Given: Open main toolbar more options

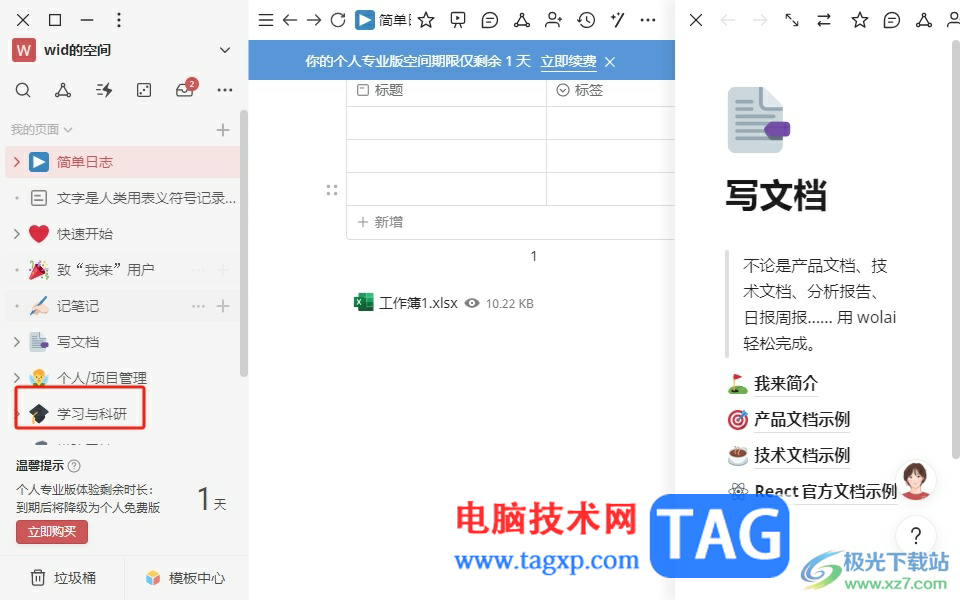Looking at the screenshot, I should 648,20.
